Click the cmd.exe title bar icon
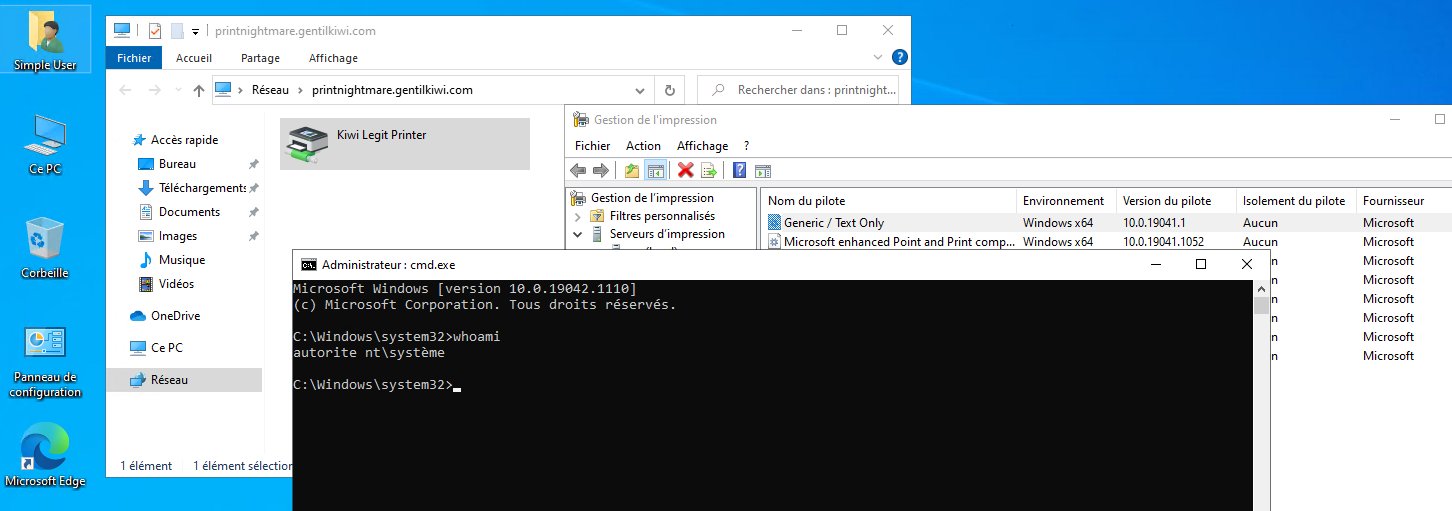1452x511 pixels. [310, 265]
